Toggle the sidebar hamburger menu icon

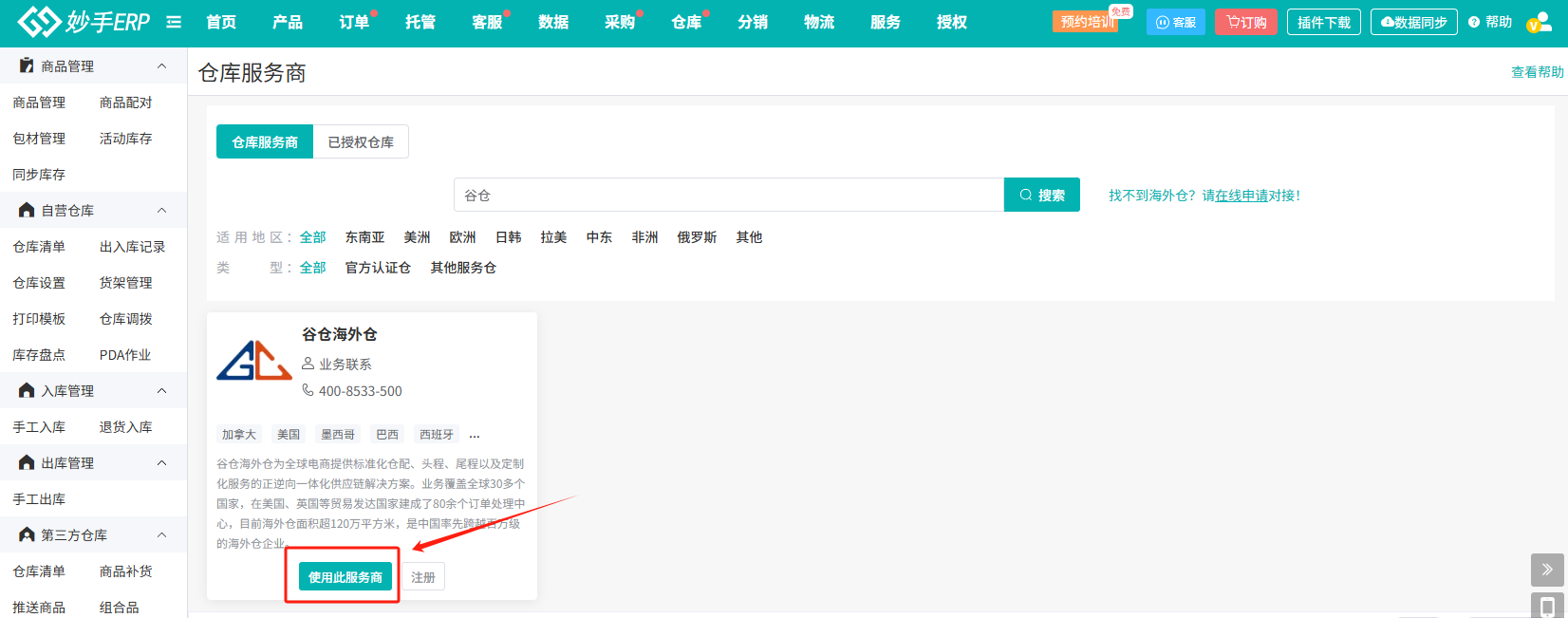pyautogui.click(x=174, y=22)
